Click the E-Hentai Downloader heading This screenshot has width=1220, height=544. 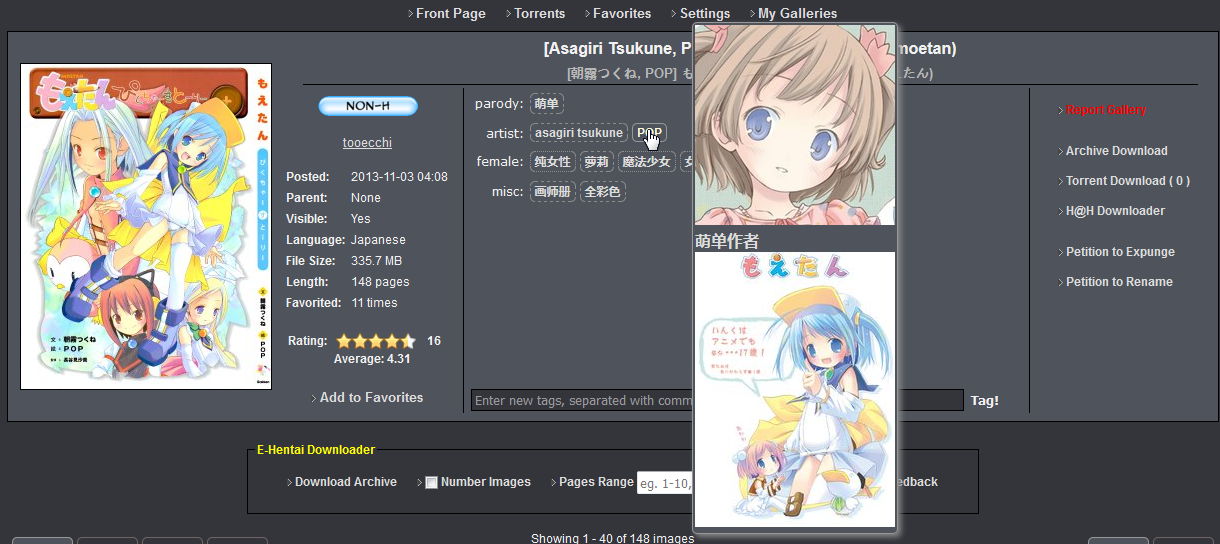pyautogui.click(x=316, y=450)
